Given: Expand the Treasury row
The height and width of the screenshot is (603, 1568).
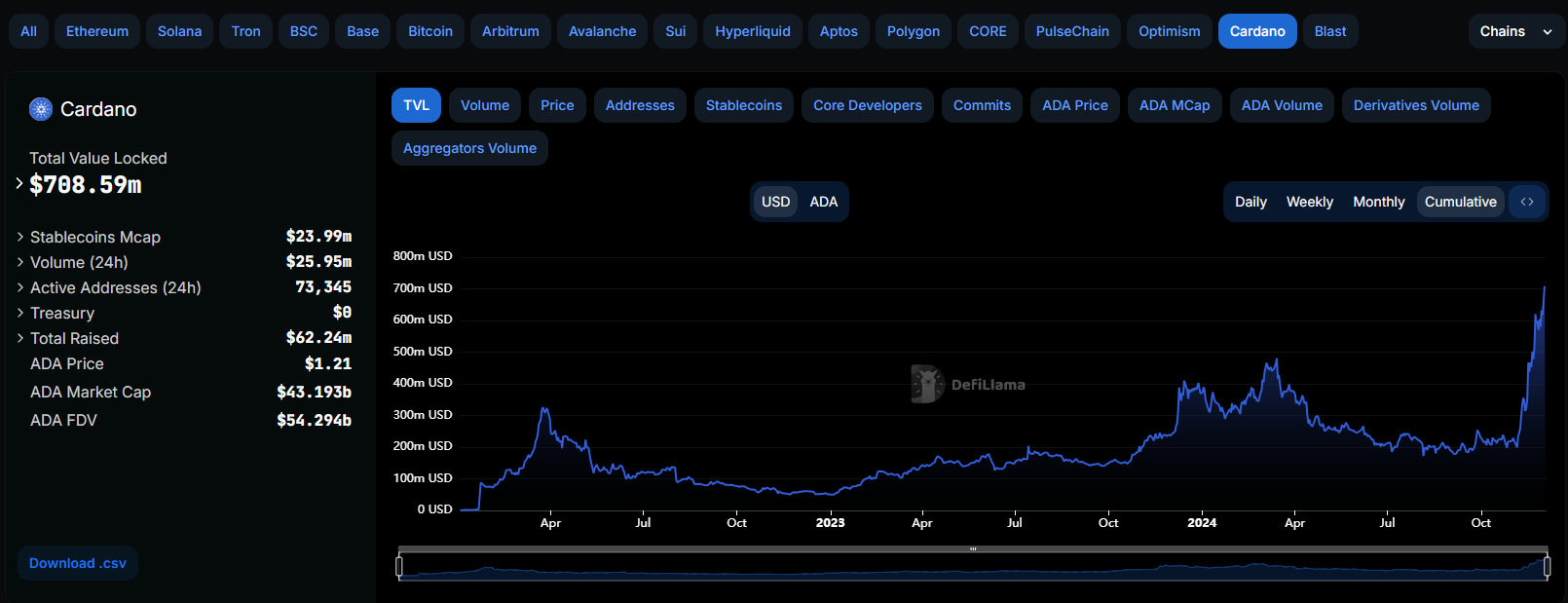Looking at the screenshot, I should tap(20, 313).
